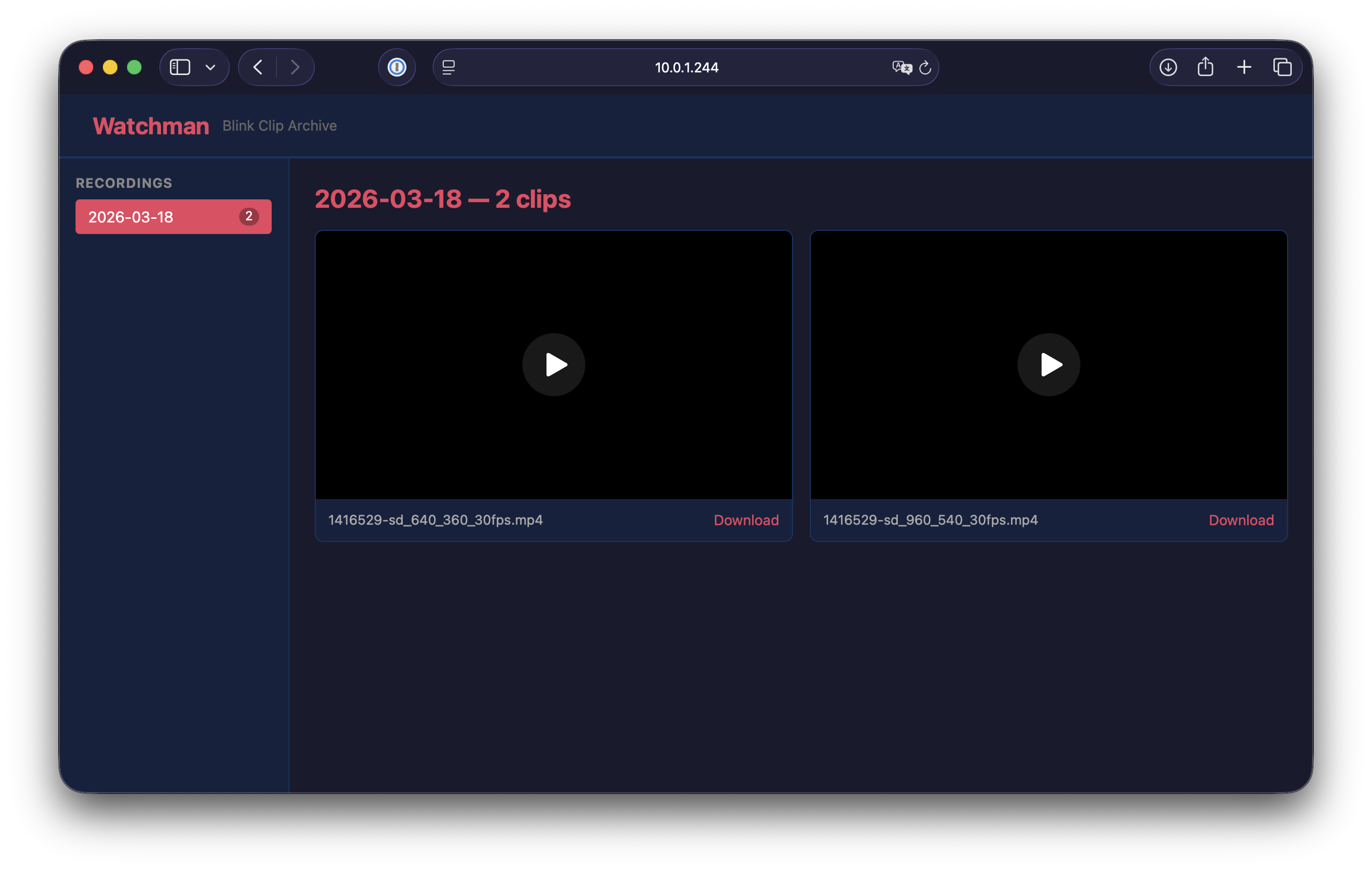1372x871 pixels.
Task: Click the Safari Downloads icon
Action: point(1168,67)
